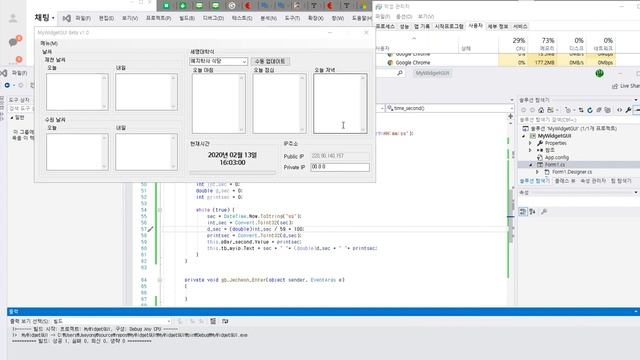Click the output toggle word wrap icon

coord(225,321)
